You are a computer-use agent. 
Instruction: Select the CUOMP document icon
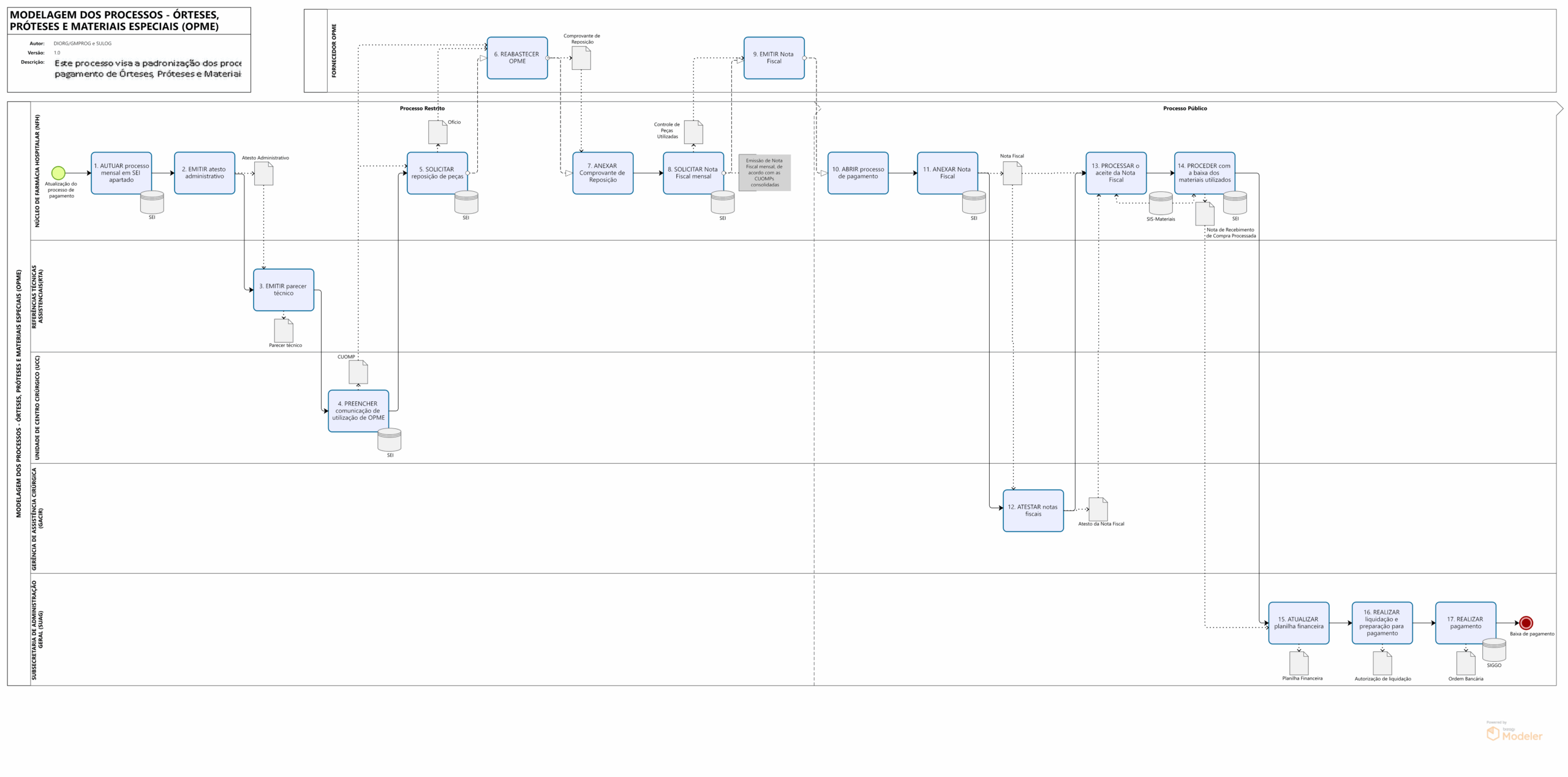pyautogui.click(x=358, y=373)
